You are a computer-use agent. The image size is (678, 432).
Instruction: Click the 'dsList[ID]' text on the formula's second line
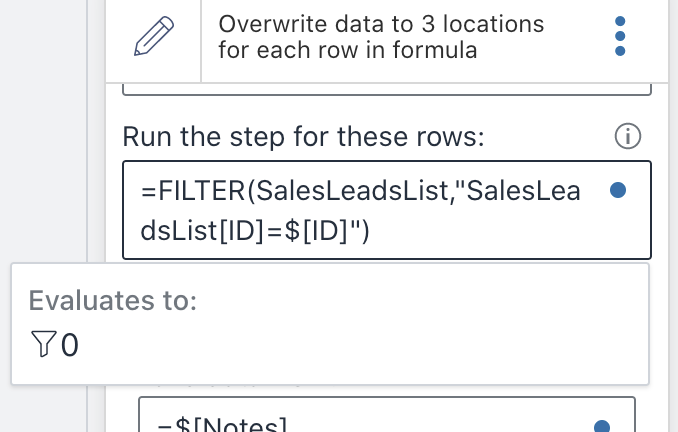click(201, 230)
